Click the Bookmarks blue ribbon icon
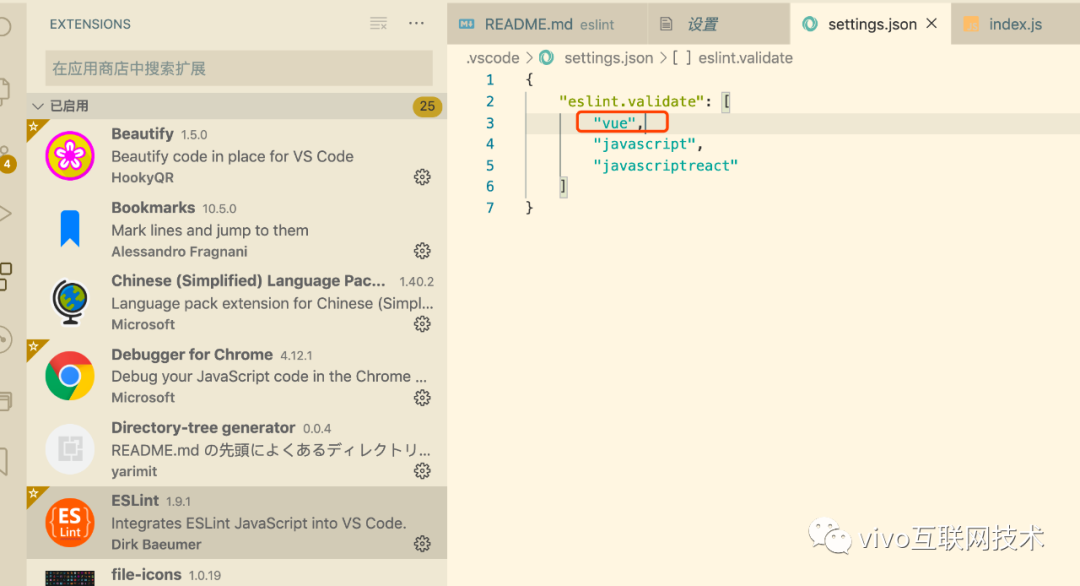The image size is (1080, 586). [70, 229]
